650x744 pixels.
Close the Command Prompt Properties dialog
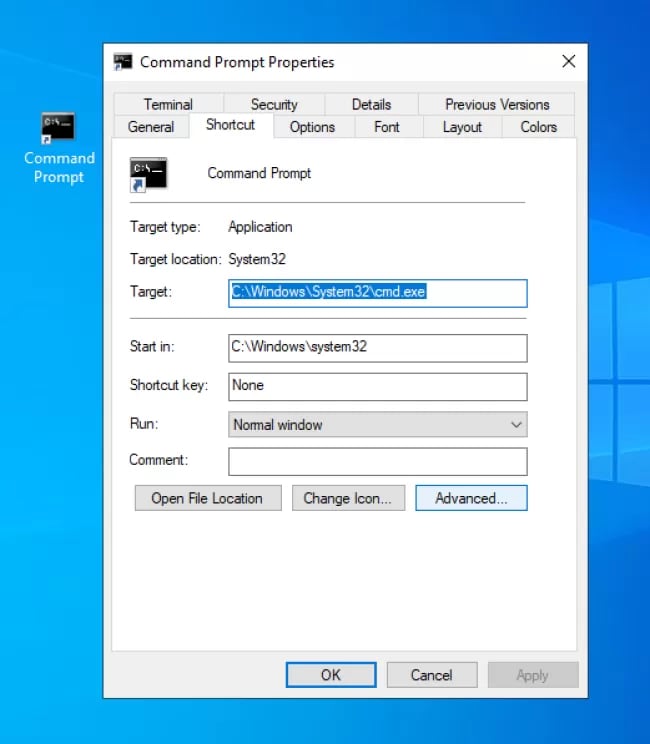click(x=568, y=61)
